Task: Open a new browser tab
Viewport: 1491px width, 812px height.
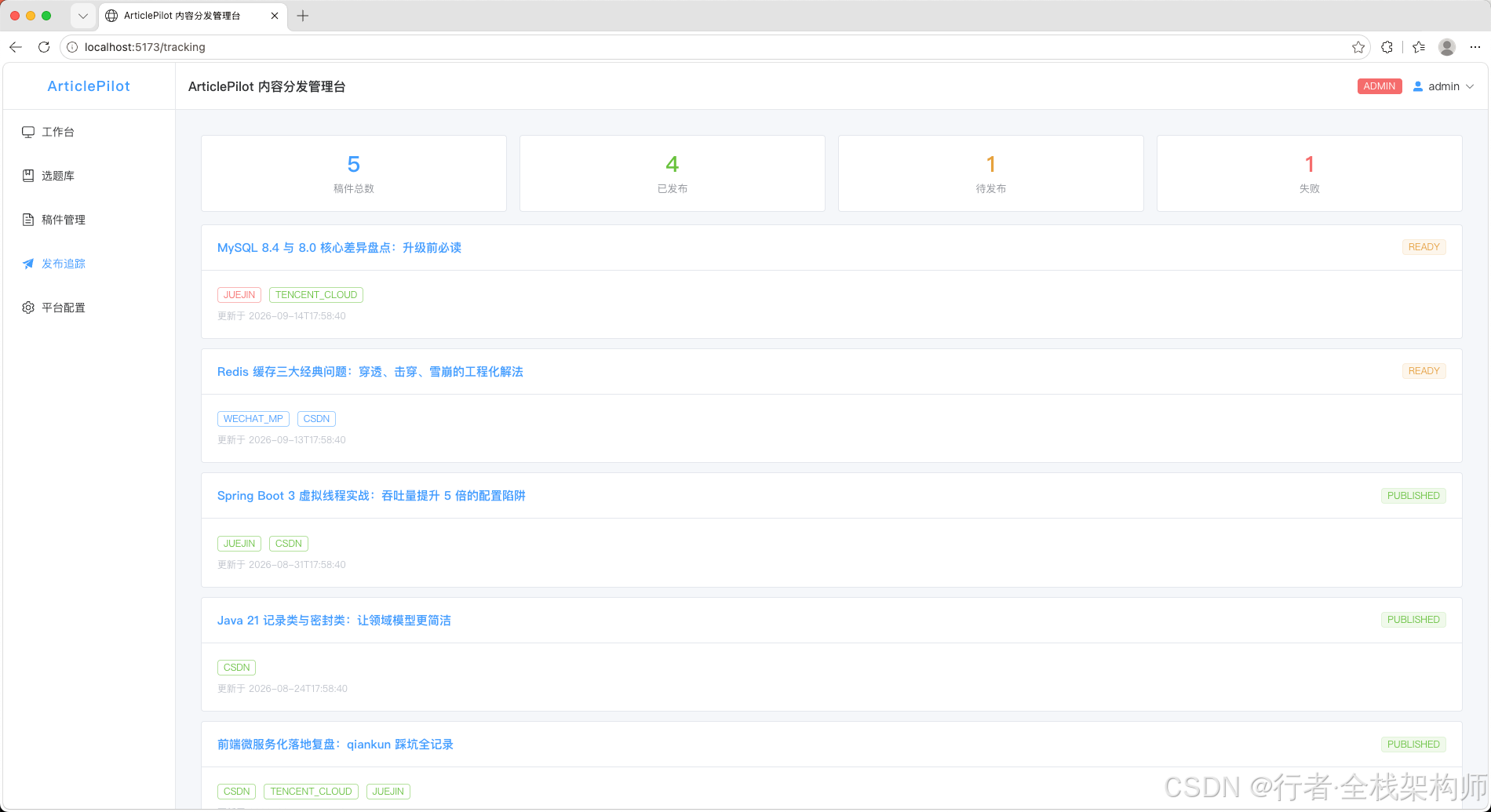Action: 303,16
